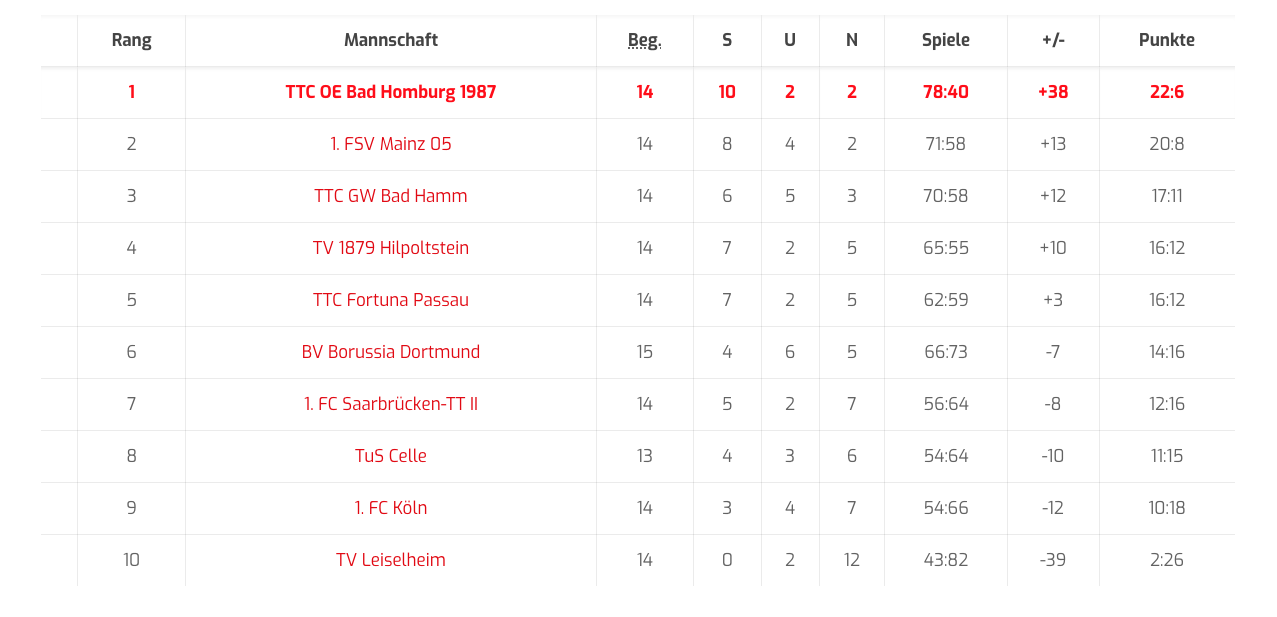The image size is (1277, 617).
Task: Open the 1. FC Köln team link
Action: coord(390,508)
